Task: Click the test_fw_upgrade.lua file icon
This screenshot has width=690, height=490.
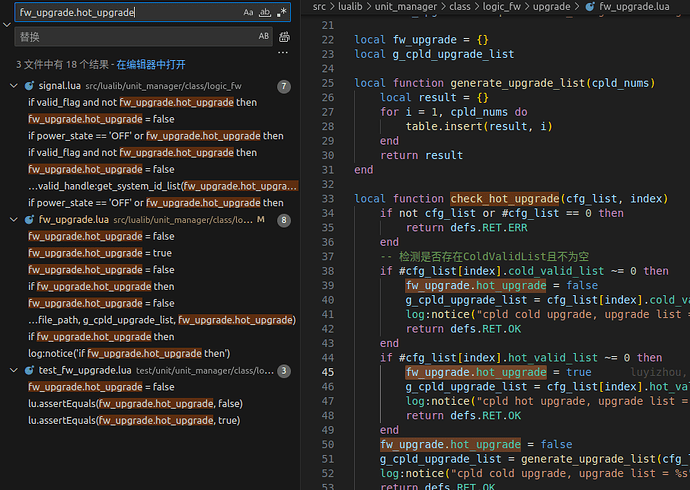Action: (29, 371)
